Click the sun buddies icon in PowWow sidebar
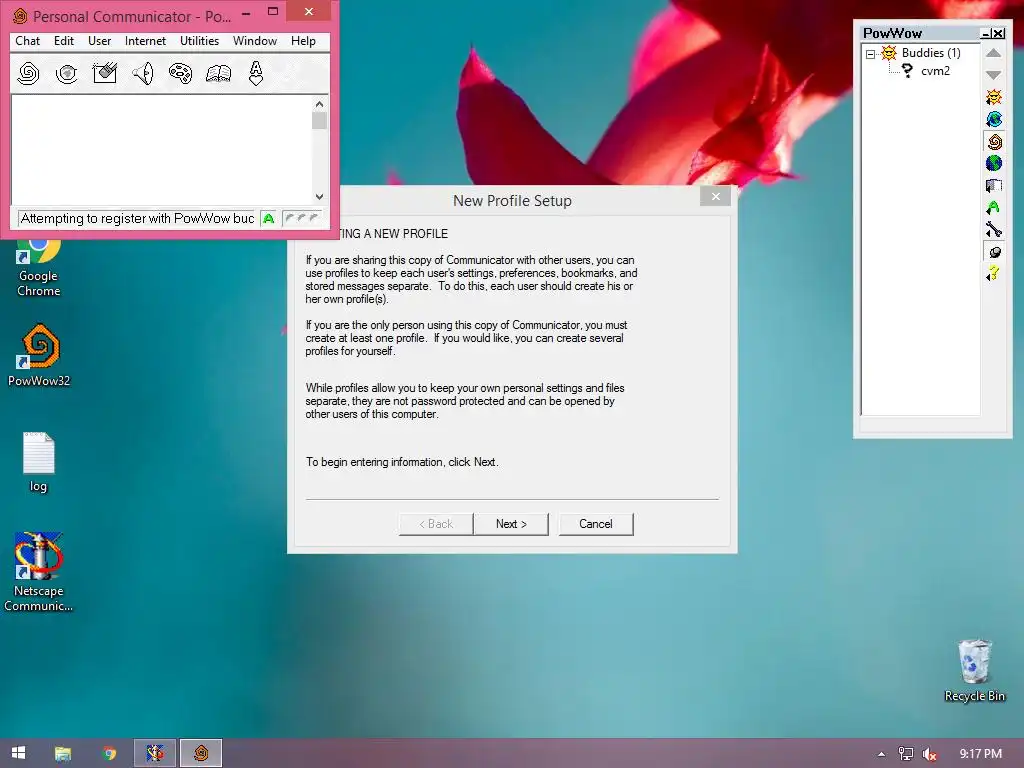 click(x=994, y=97)
